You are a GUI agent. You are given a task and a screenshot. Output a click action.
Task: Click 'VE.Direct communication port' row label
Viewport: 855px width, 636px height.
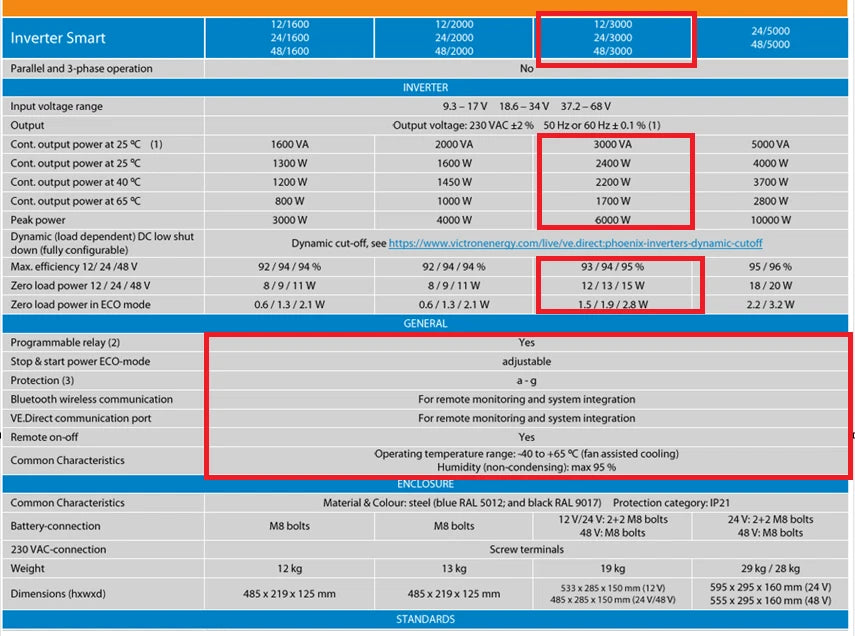[x=81, y=418]
